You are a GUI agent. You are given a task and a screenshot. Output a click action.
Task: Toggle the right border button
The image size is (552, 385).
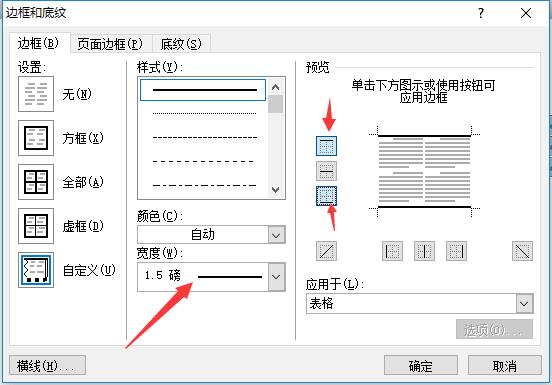click(456, 251)
